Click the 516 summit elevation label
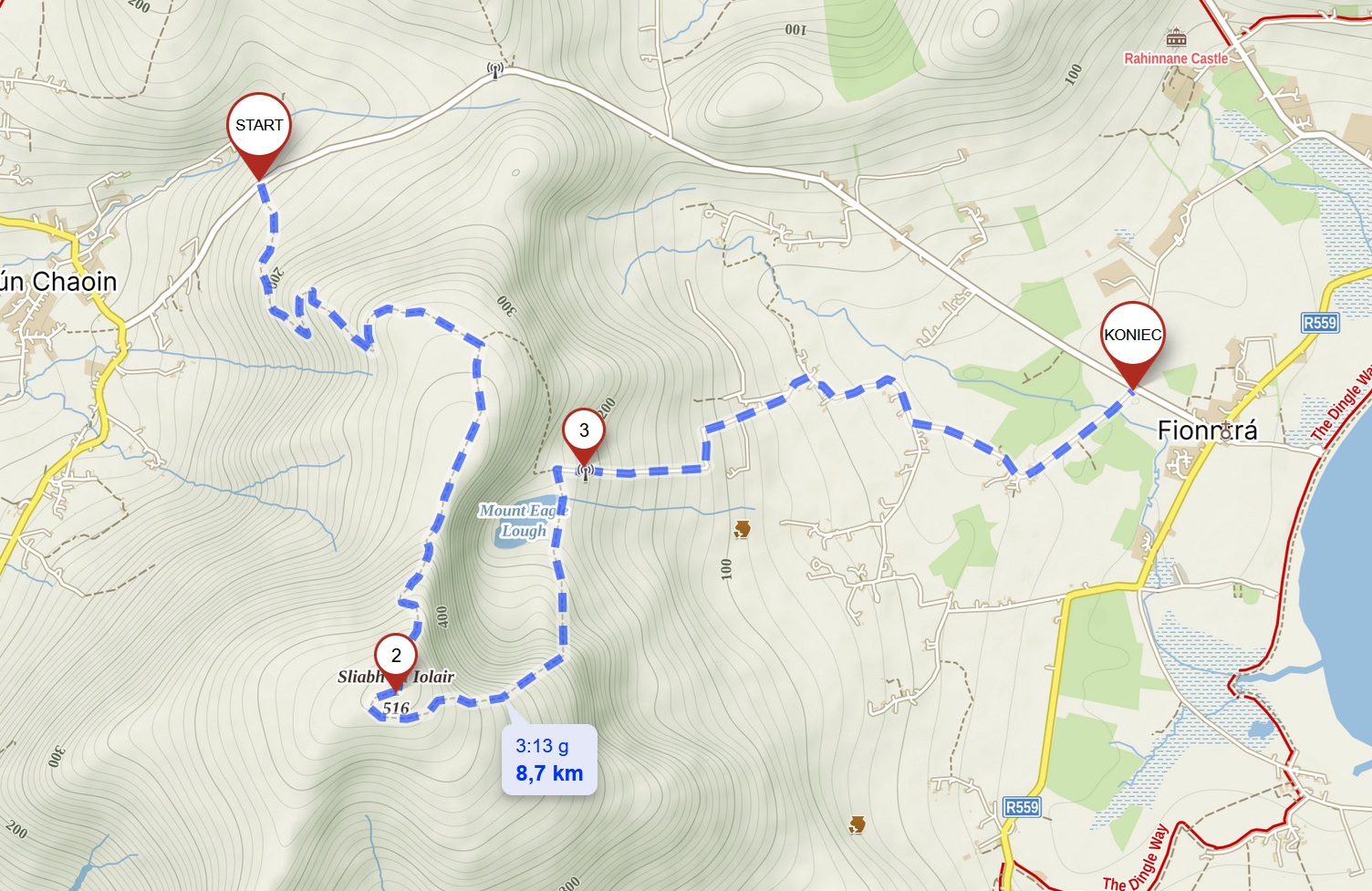The height and width of the screenshot is (891, 1372). pos(396,708)
